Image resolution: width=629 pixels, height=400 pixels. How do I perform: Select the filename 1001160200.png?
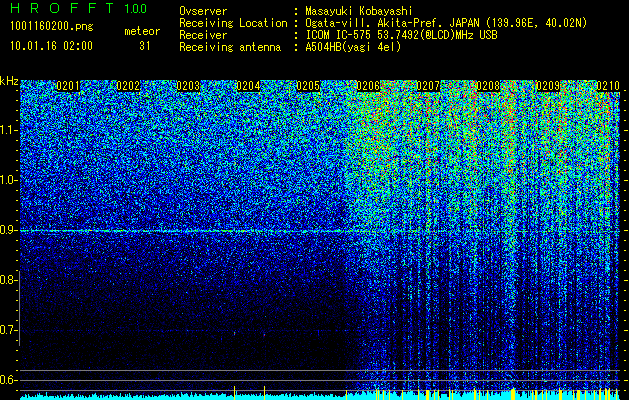point(52,27)
